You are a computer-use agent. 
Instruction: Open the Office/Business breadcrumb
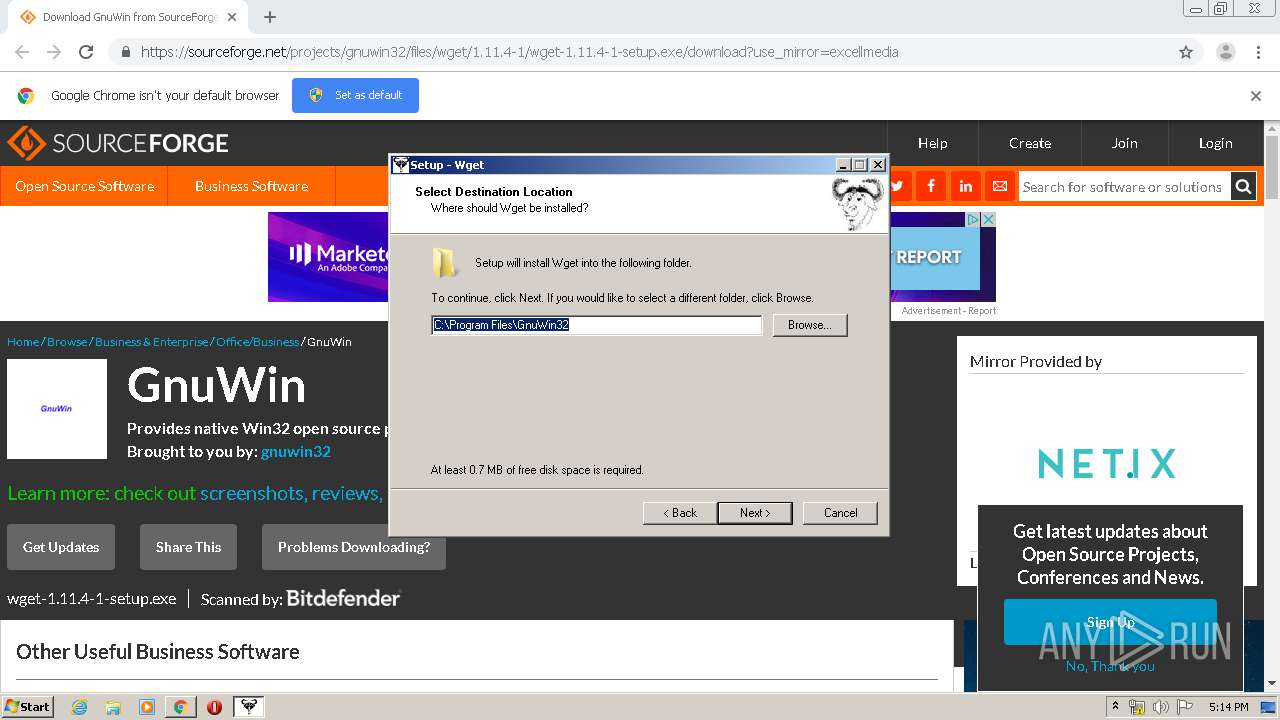(x=257, y=342)
